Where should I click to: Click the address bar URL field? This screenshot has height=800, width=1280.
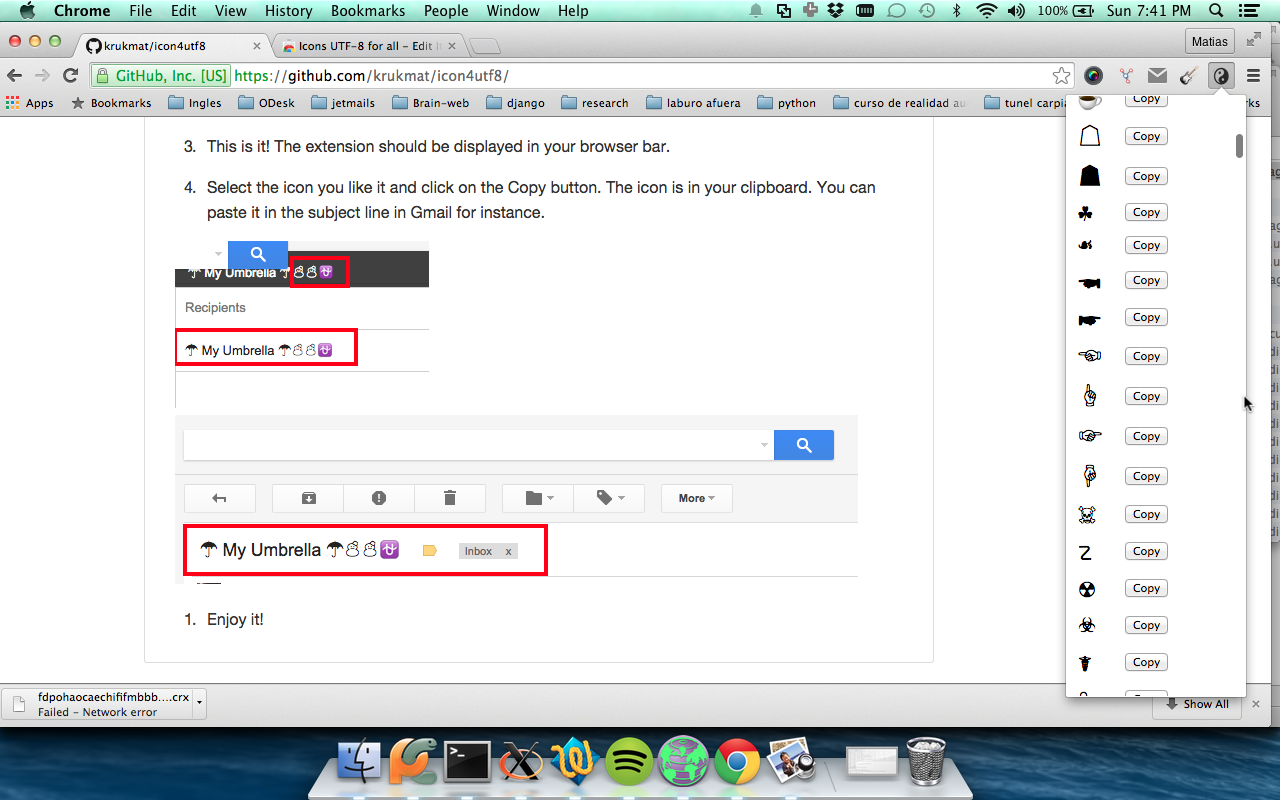(x=580, y=76)
